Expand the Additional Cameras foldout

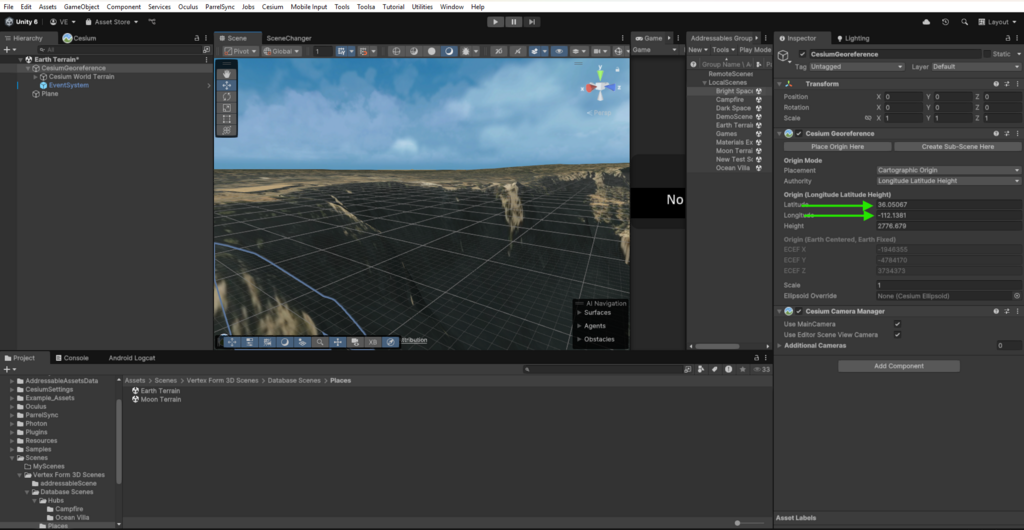[x=780, y=345]
